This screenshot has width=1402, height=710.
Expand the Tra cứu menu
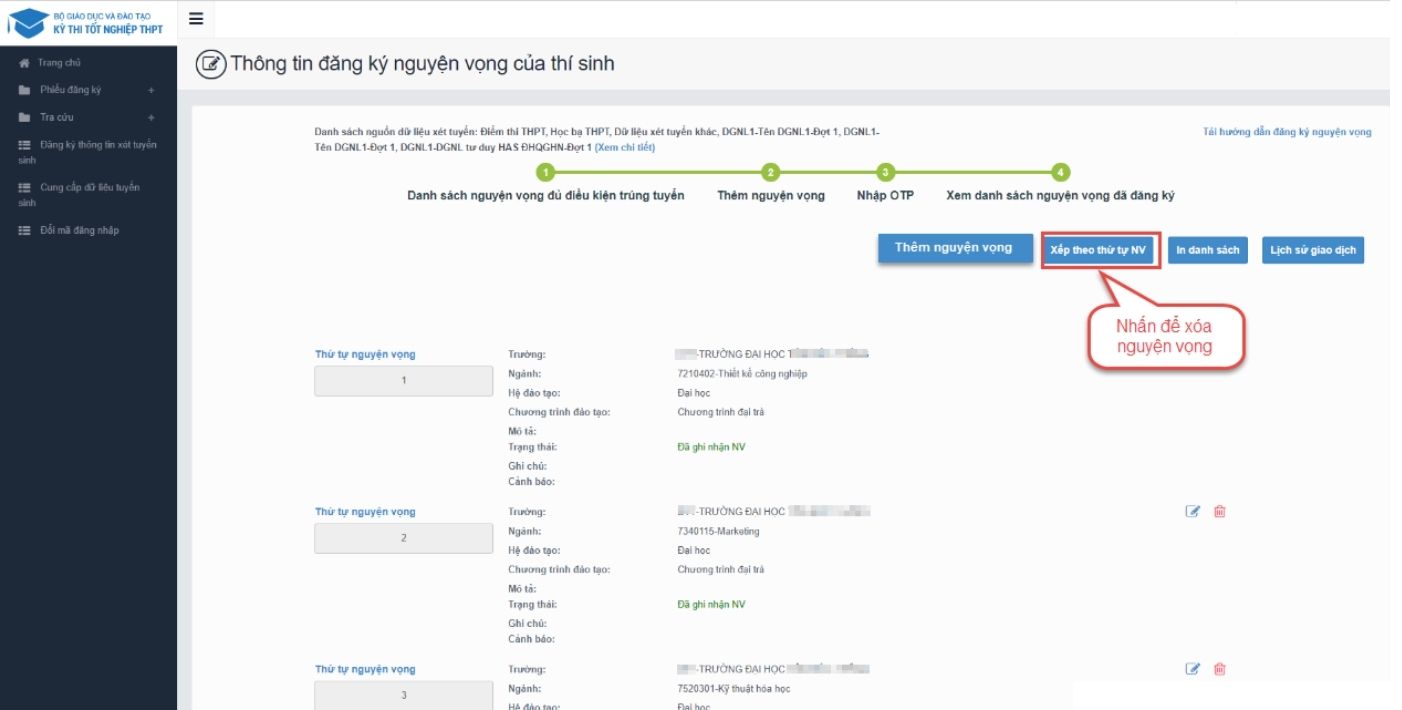(x=151, y=117)
